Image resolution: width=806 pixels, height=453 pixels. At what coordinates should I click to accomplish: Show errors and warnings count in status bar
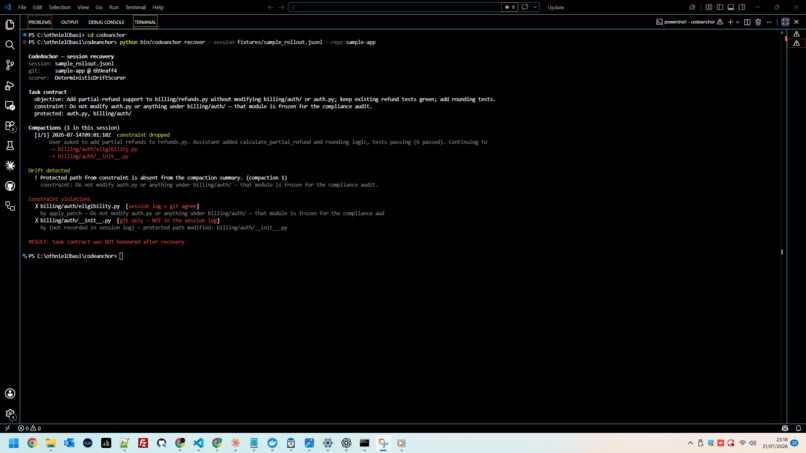pos(29,428)
